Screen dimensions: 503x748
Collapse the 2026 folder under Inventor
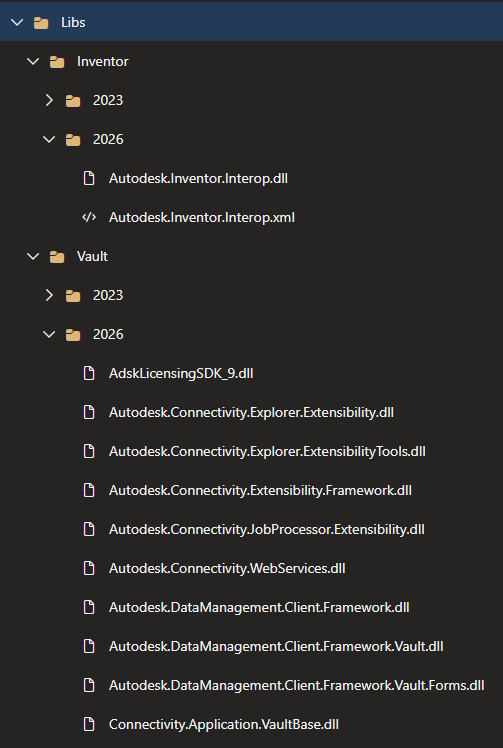tap(49, 139)
